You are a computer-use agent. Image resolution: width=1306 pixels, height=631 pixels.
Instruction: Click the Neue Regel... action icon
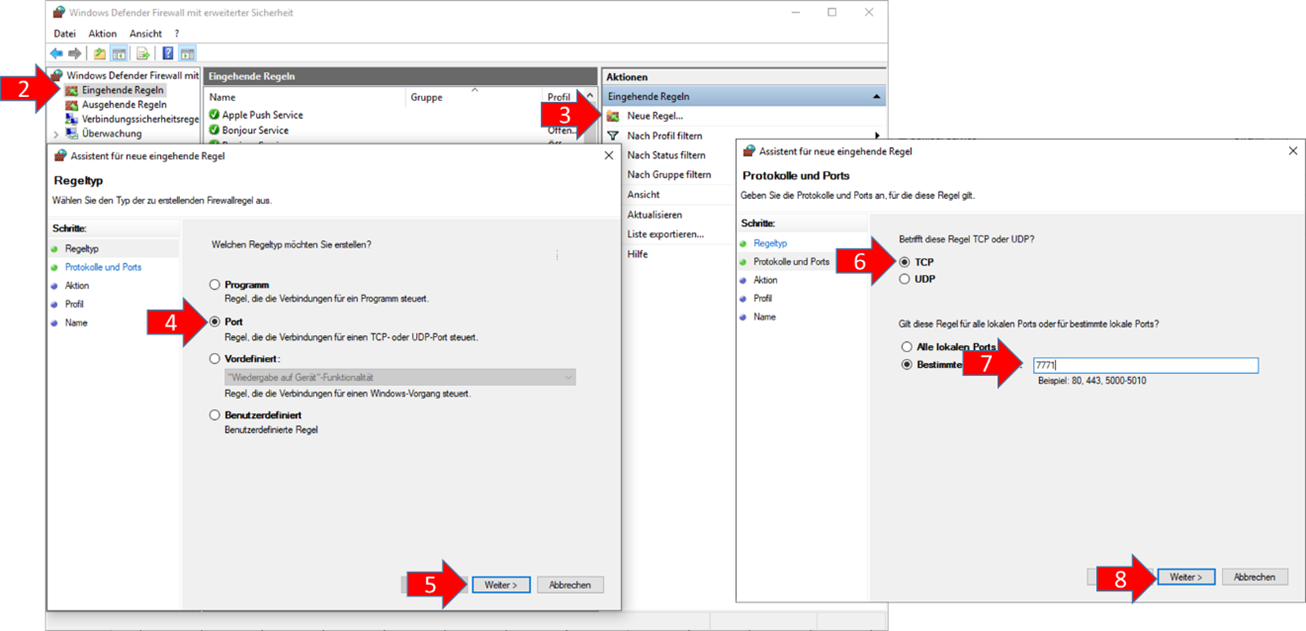point(613,116)
